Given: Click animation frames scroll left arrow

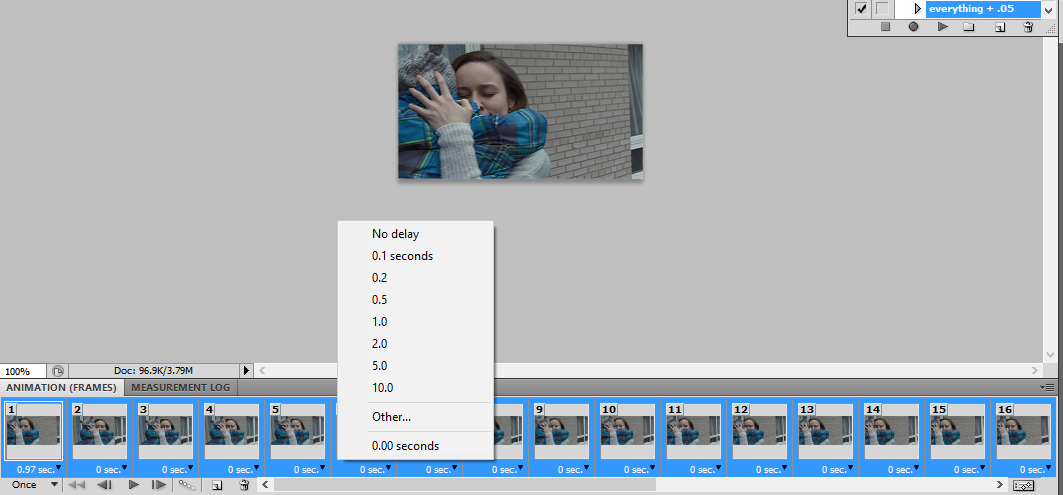Looking at the screenshot, I should point(266,485).
